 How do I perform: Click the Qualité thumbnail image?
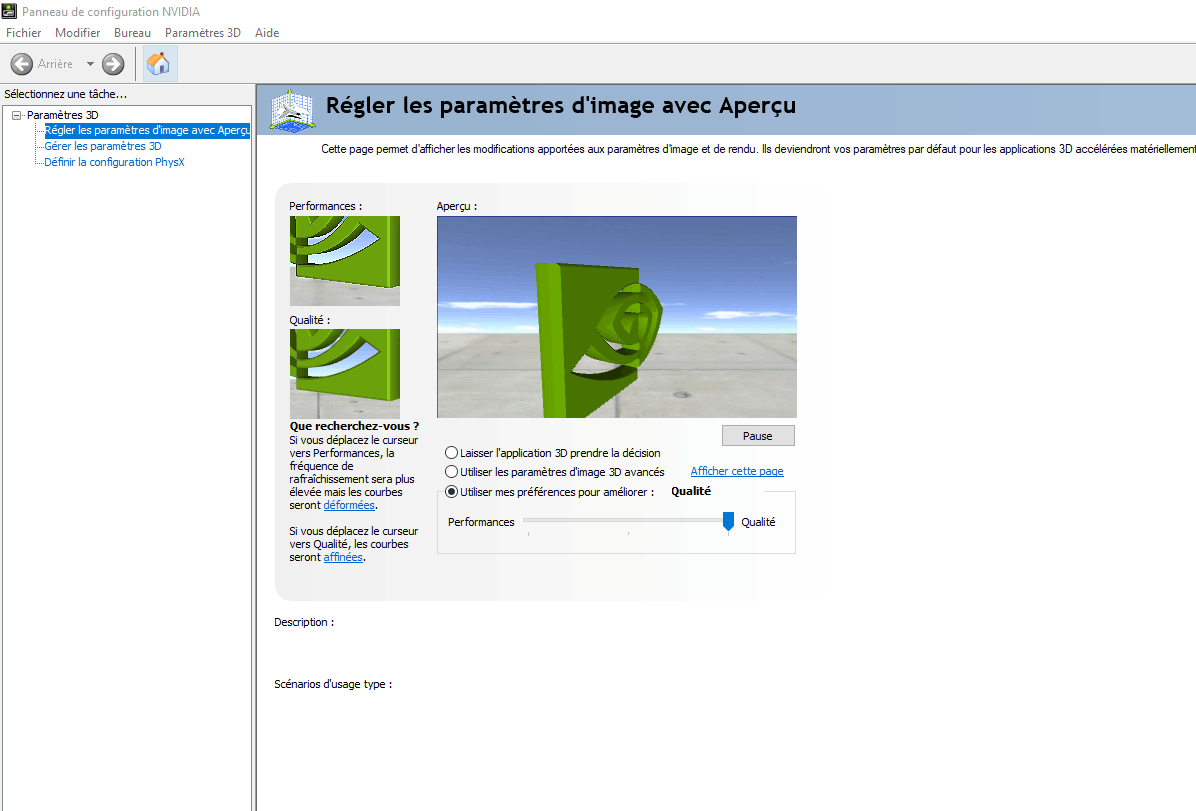tap(345, 374)
